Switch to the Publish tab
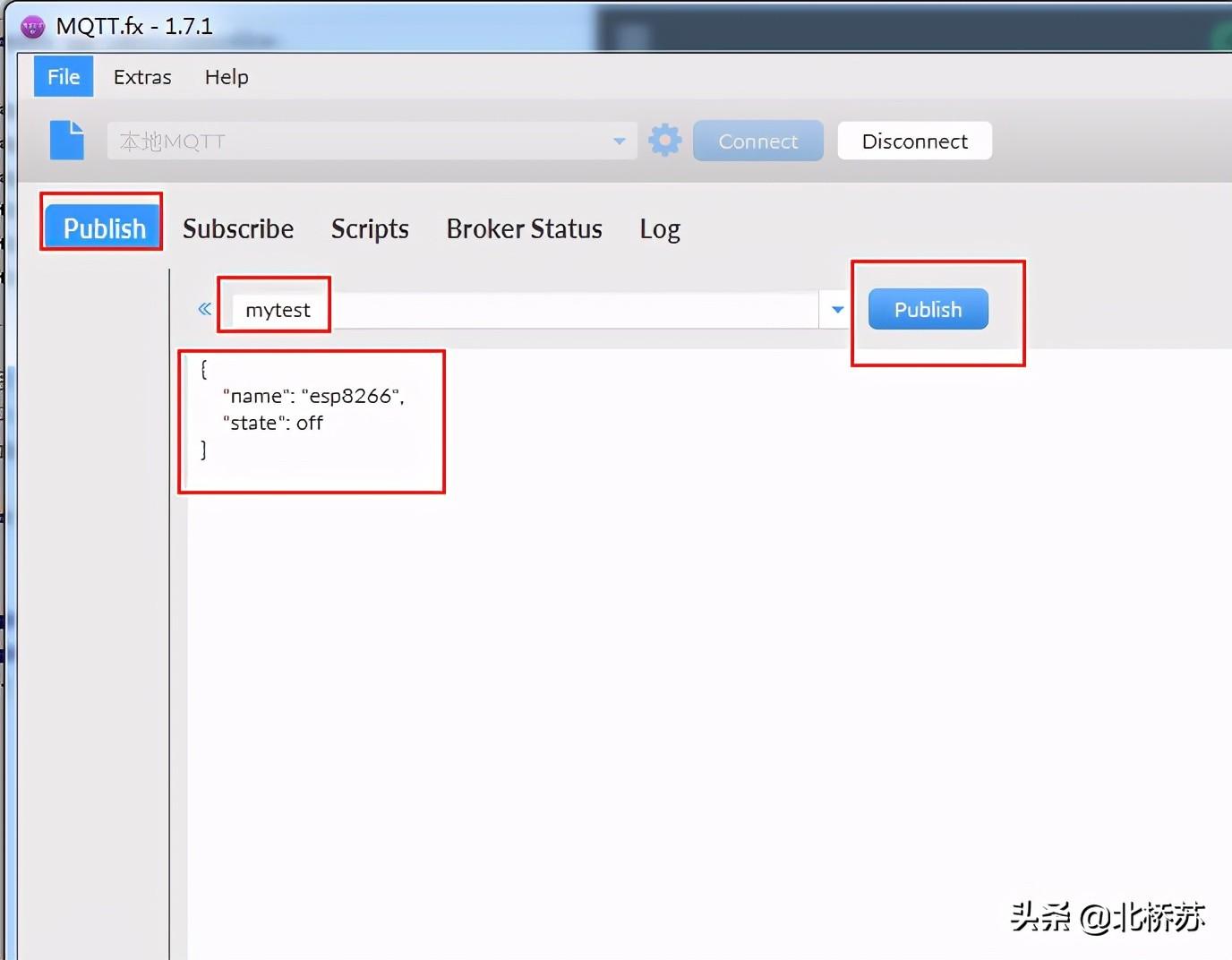This screenshot has width=1232, height=960. (104, 228)
